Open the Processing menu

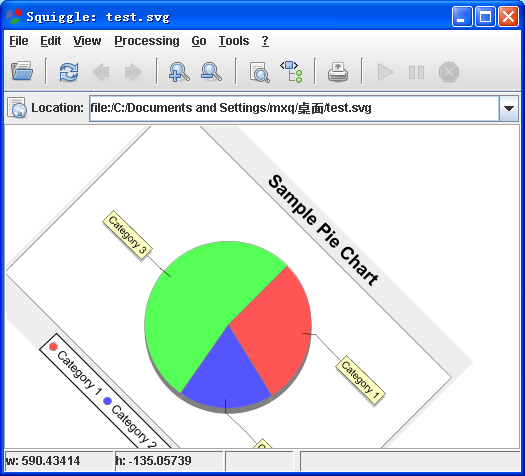[147, 41]
